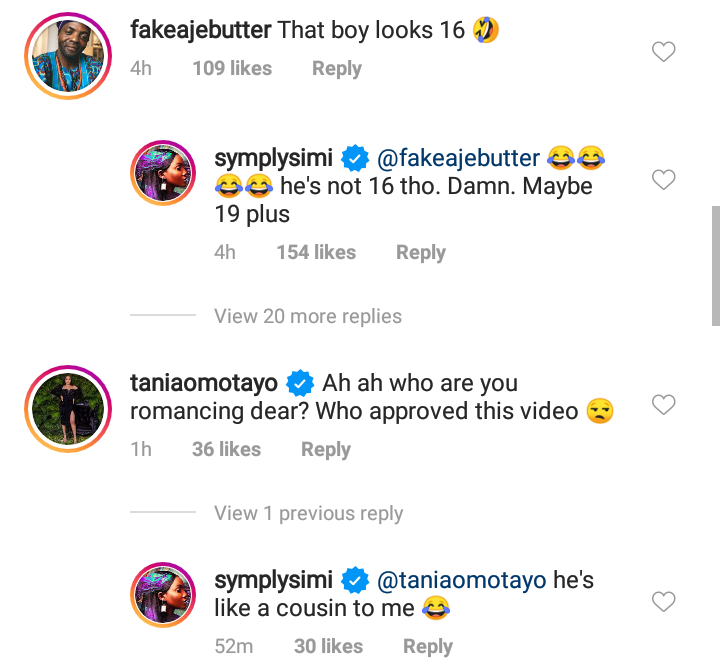Tap heart on symplysimi's cousin reply

pos(664,601)
